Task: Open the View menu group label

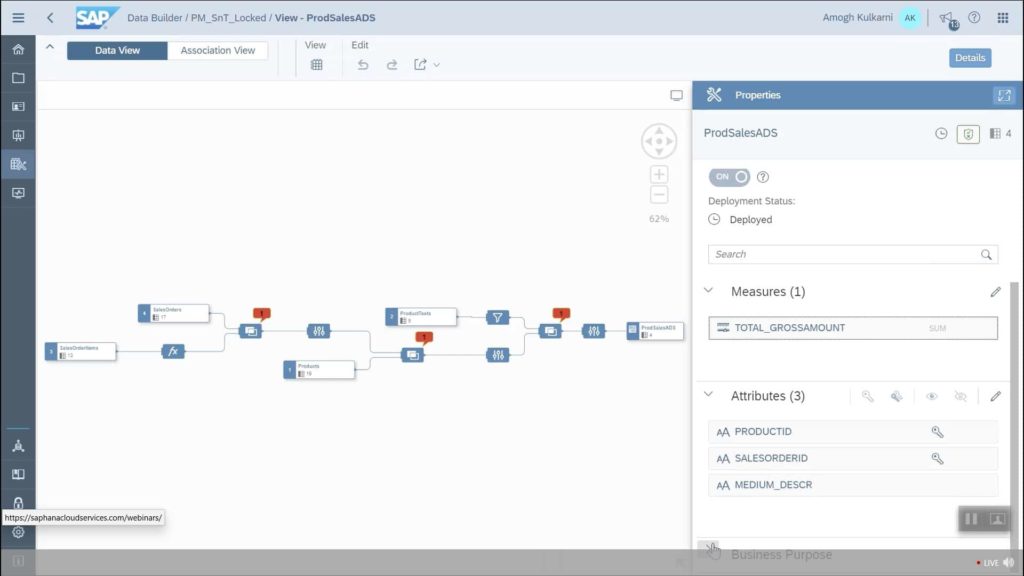Action: [x=315, y=45]
